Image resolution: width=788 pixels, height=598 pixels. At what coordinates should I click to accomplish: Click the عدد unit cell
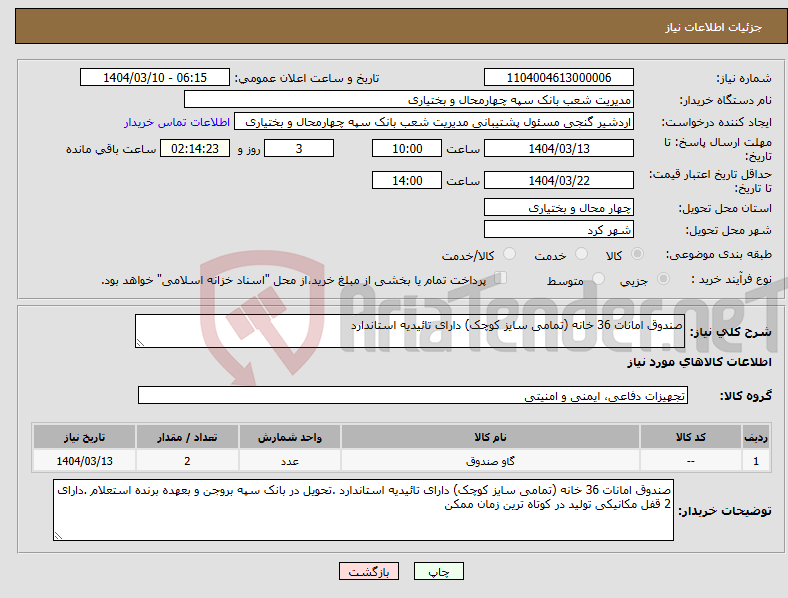[290, 461]
